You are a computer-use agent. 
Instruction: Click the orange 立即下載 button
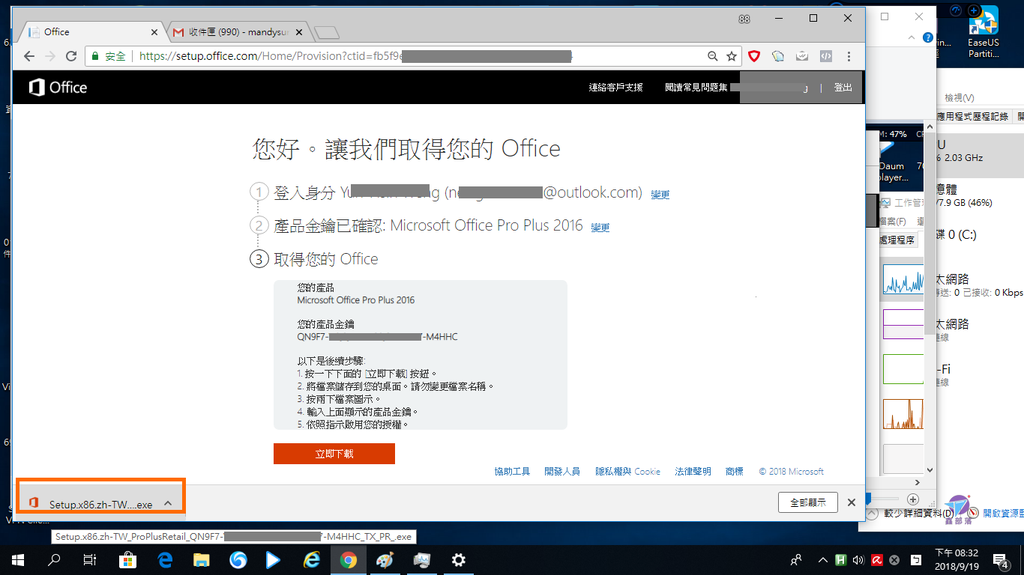coord(334,453)
